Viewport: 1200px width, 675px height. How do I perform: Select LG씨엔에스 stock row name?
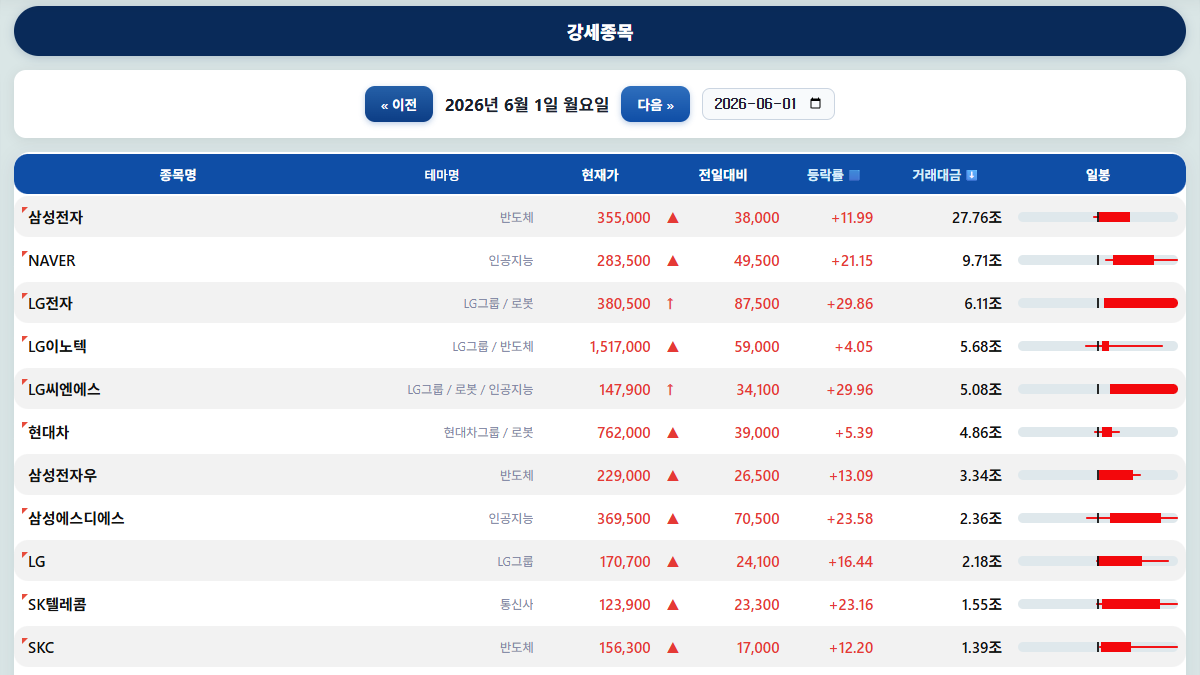(x=64, y=389)
